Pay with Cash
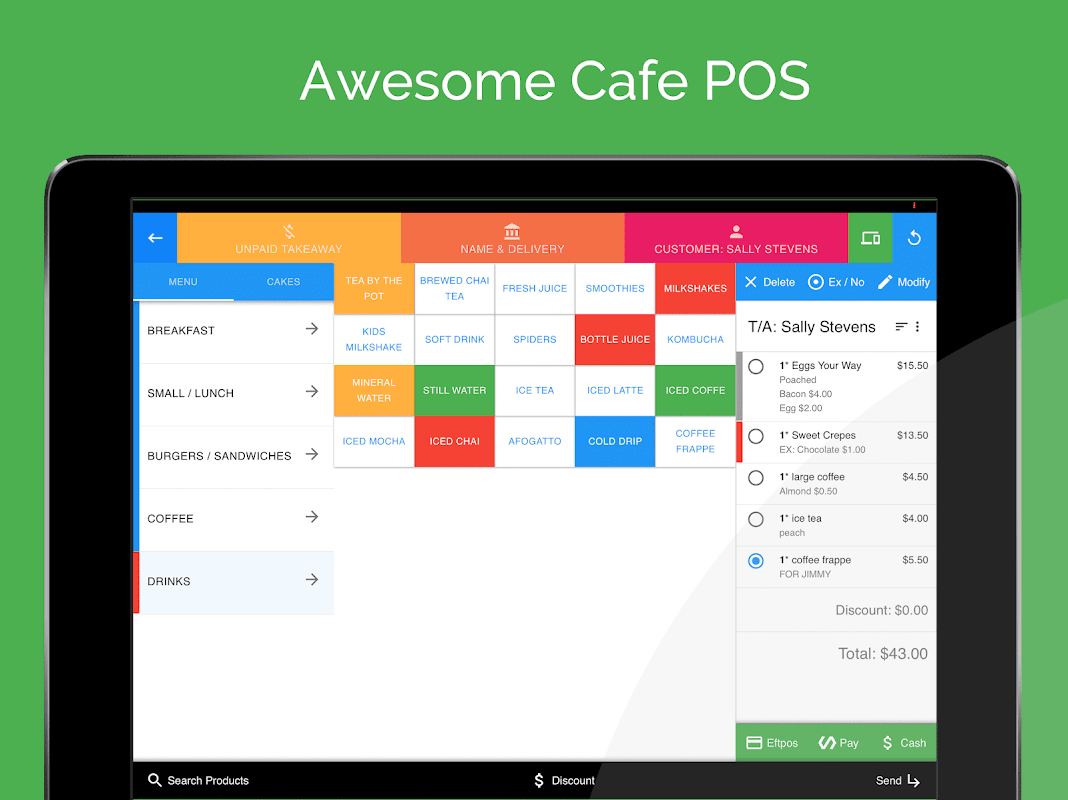The width and height of the screenshot is (1068, 800). tap(903, 743)
